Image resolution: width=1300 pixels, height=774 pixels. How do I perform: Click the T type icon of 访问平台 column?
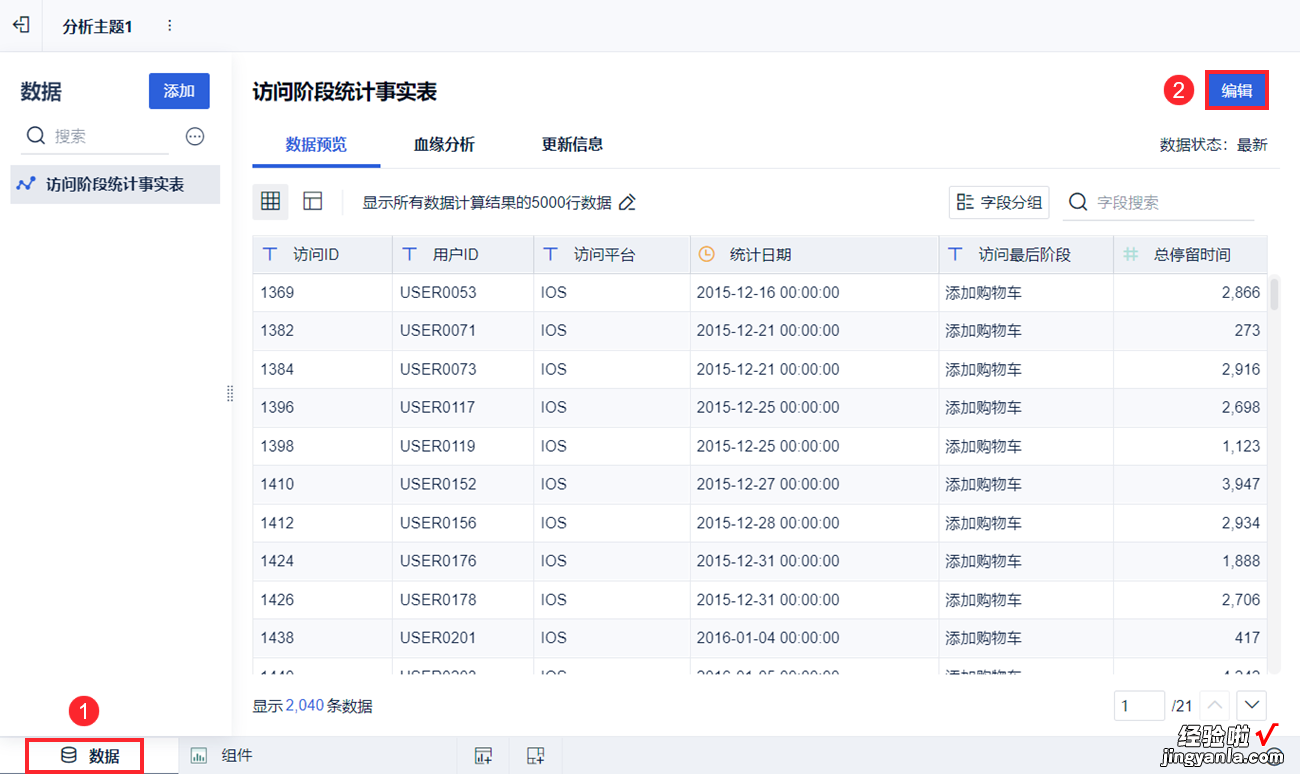(x=550, y=254)
